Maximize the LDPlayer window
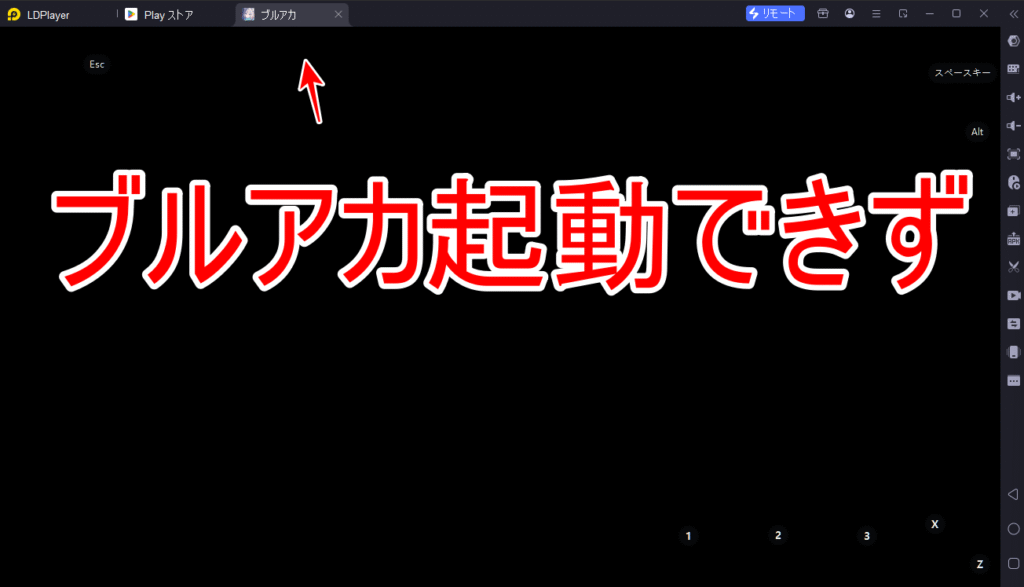The height and width of the screenshot is (587, 1024). click(956, 13)
